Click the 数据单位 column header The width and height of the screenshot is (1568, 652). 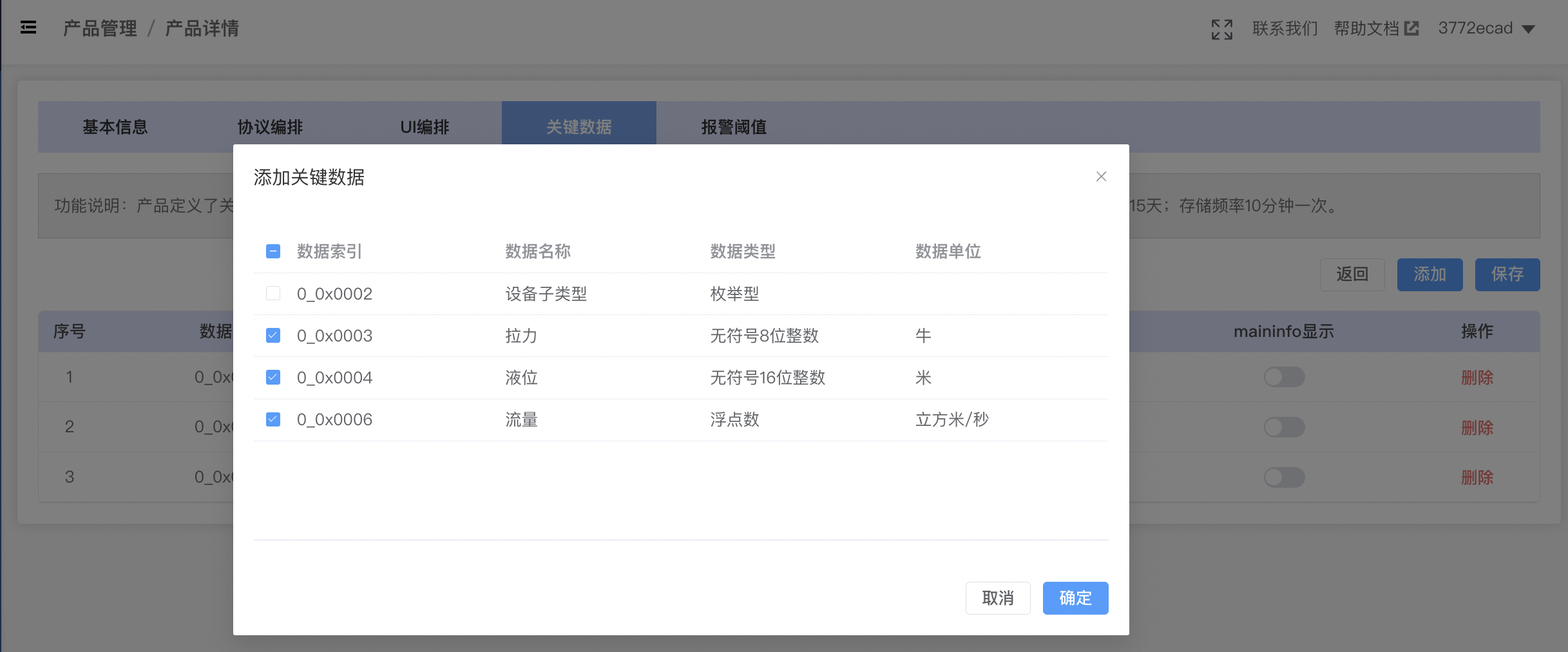(948, 251)
